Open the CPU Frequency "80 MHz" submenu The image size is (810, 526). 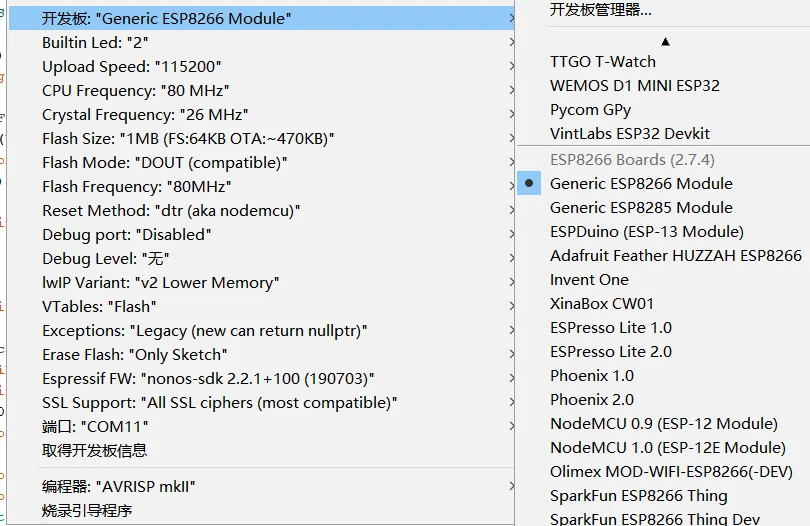[x=261, y=90]
